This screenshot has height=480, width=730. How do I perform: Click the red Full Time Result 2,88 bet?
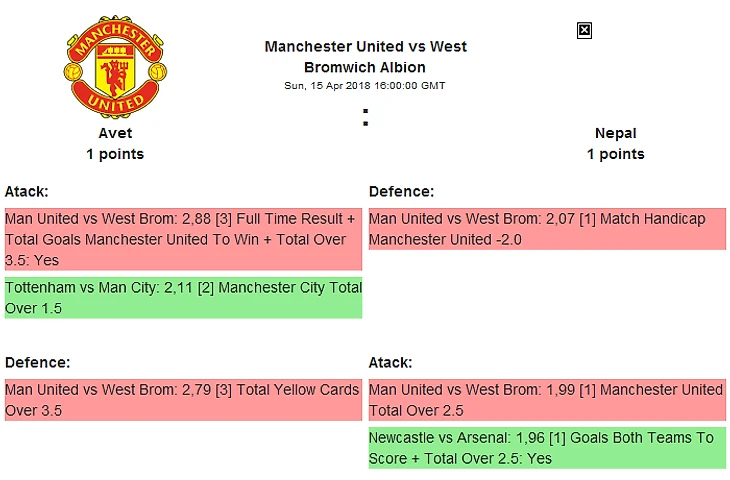[182, 240]
